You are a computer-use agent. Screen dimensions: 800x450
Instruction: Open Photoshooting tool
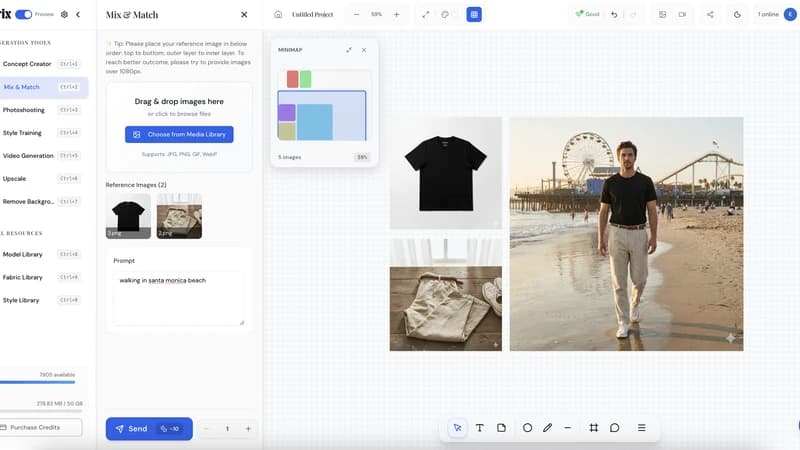click(x=42, y=110)
